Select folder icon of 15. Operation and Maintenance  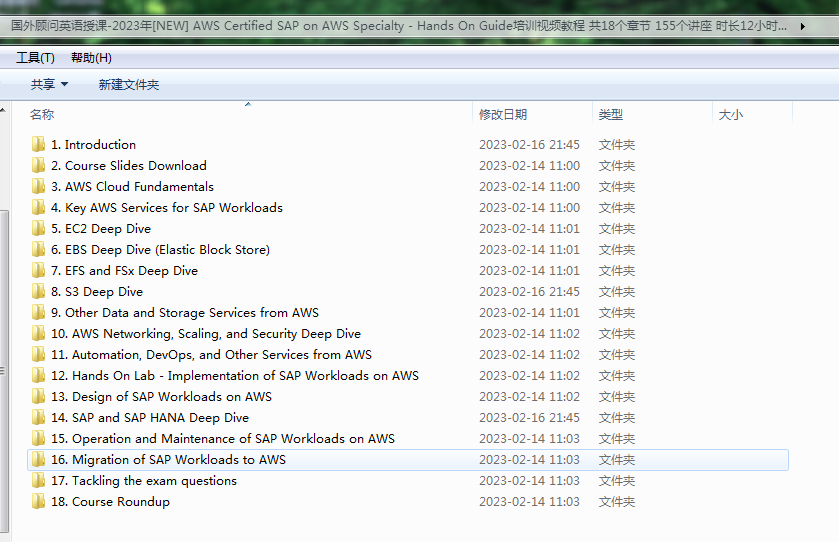[38, 438]
